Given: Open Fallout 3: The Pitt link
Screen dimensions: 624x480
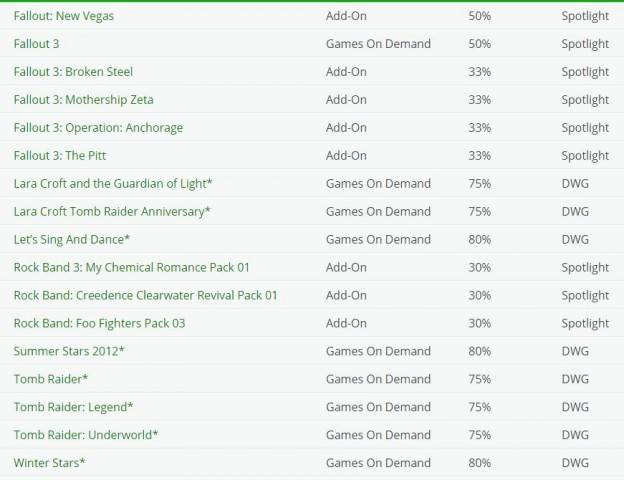Looking at the screenshot, I should 60,156.
